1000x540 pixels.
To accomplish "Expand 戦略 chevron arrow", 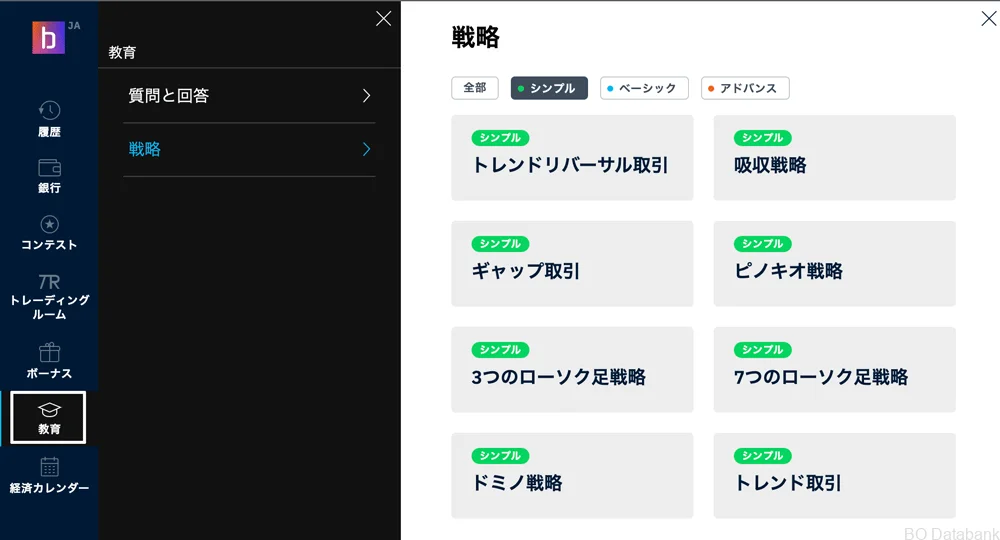I will tap(366, 149).
